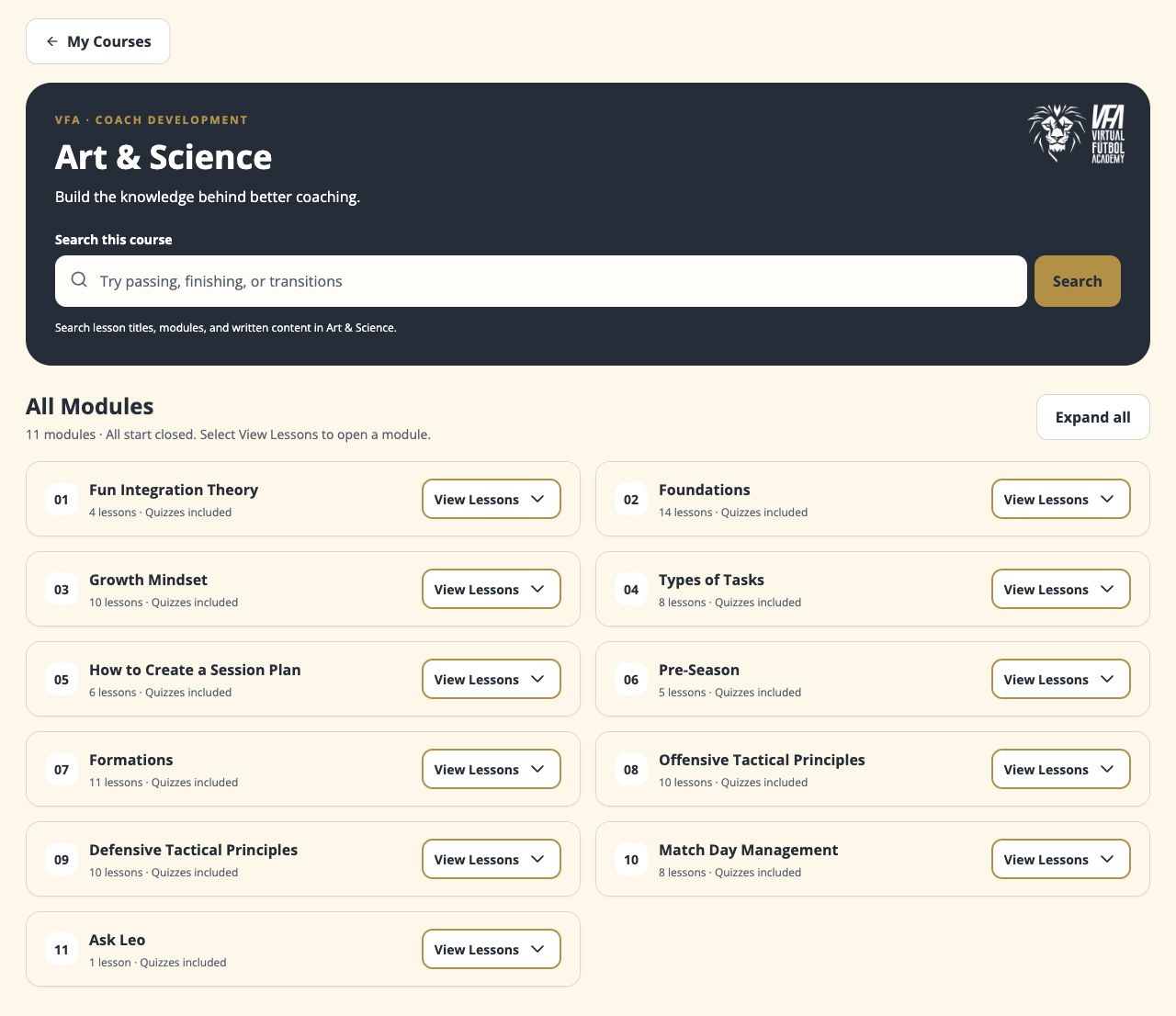
Task: Click the 03 module number badge
Action: 62,590
